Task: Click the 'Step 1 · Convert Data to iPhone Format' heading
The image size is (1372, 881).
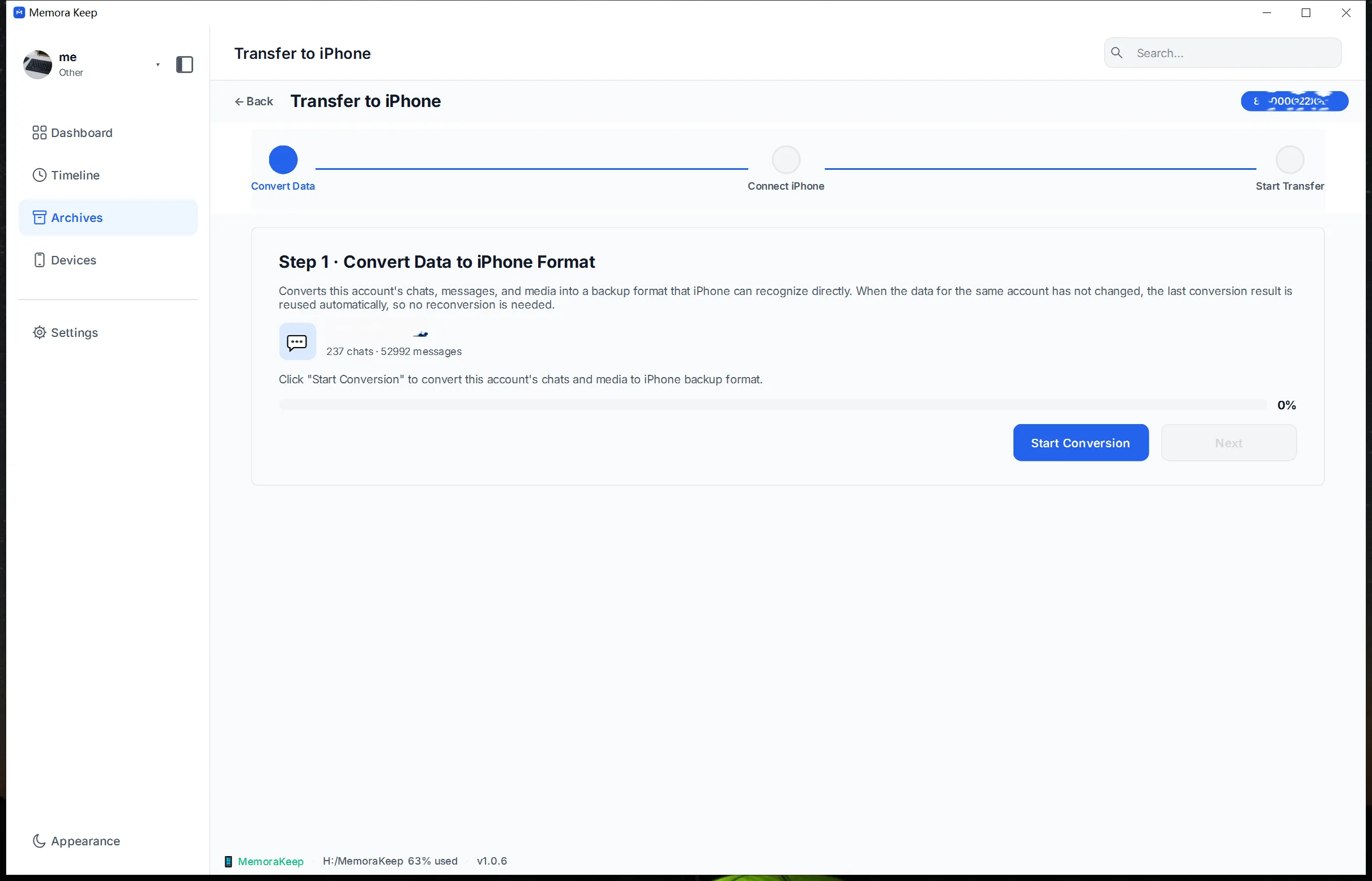Action: coord(437,262)
